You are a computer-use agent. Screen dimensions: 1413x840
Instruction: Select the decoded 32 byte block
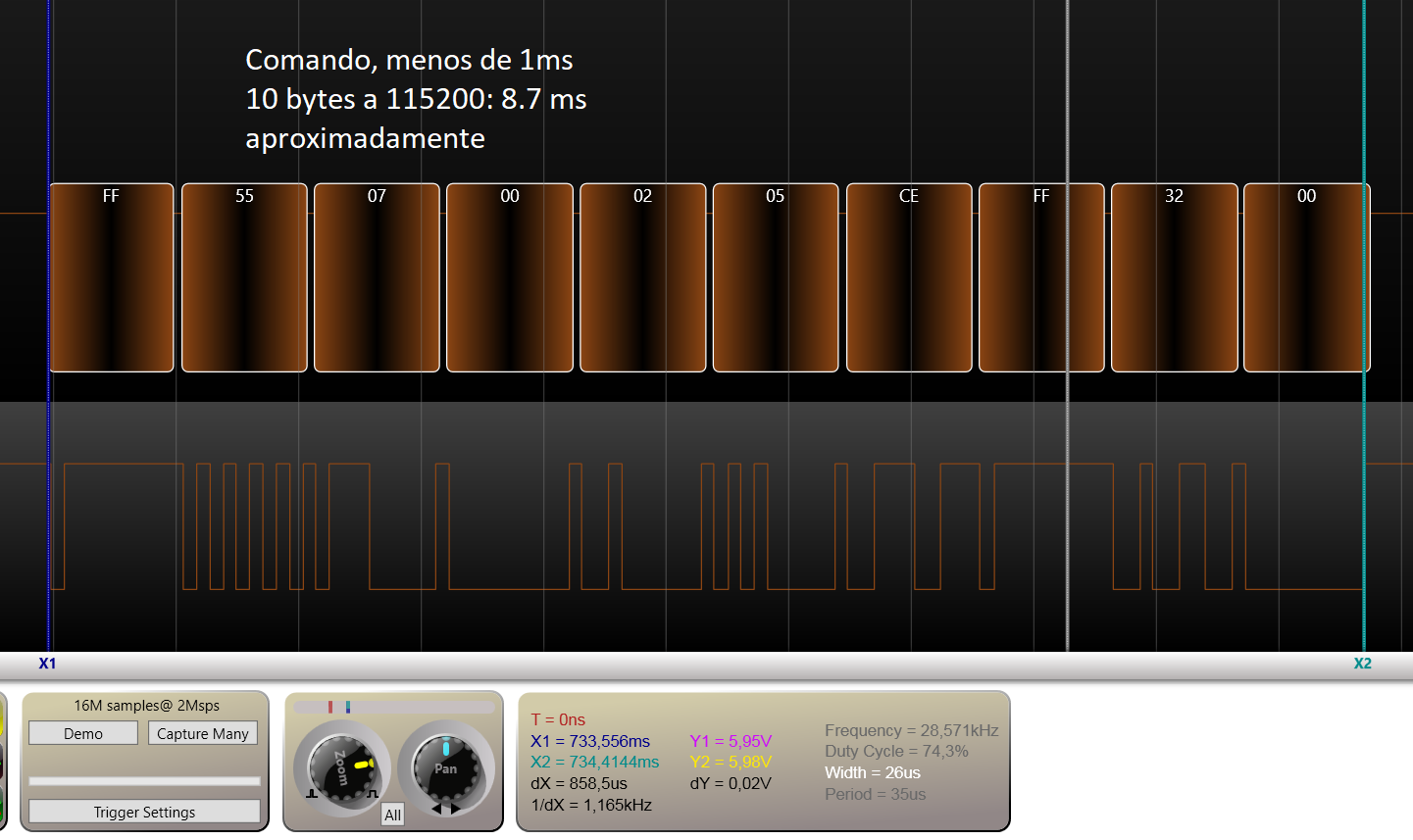point(1175,277)
